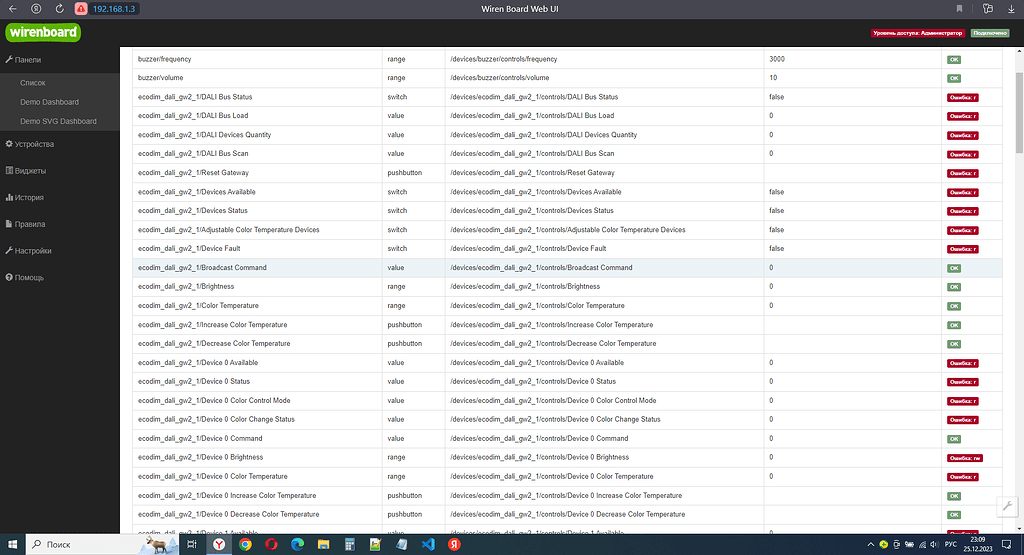The image size is (1024, 555).
Task: Click the 192.168.1.3 address field
Action: (x=114, y=8)
